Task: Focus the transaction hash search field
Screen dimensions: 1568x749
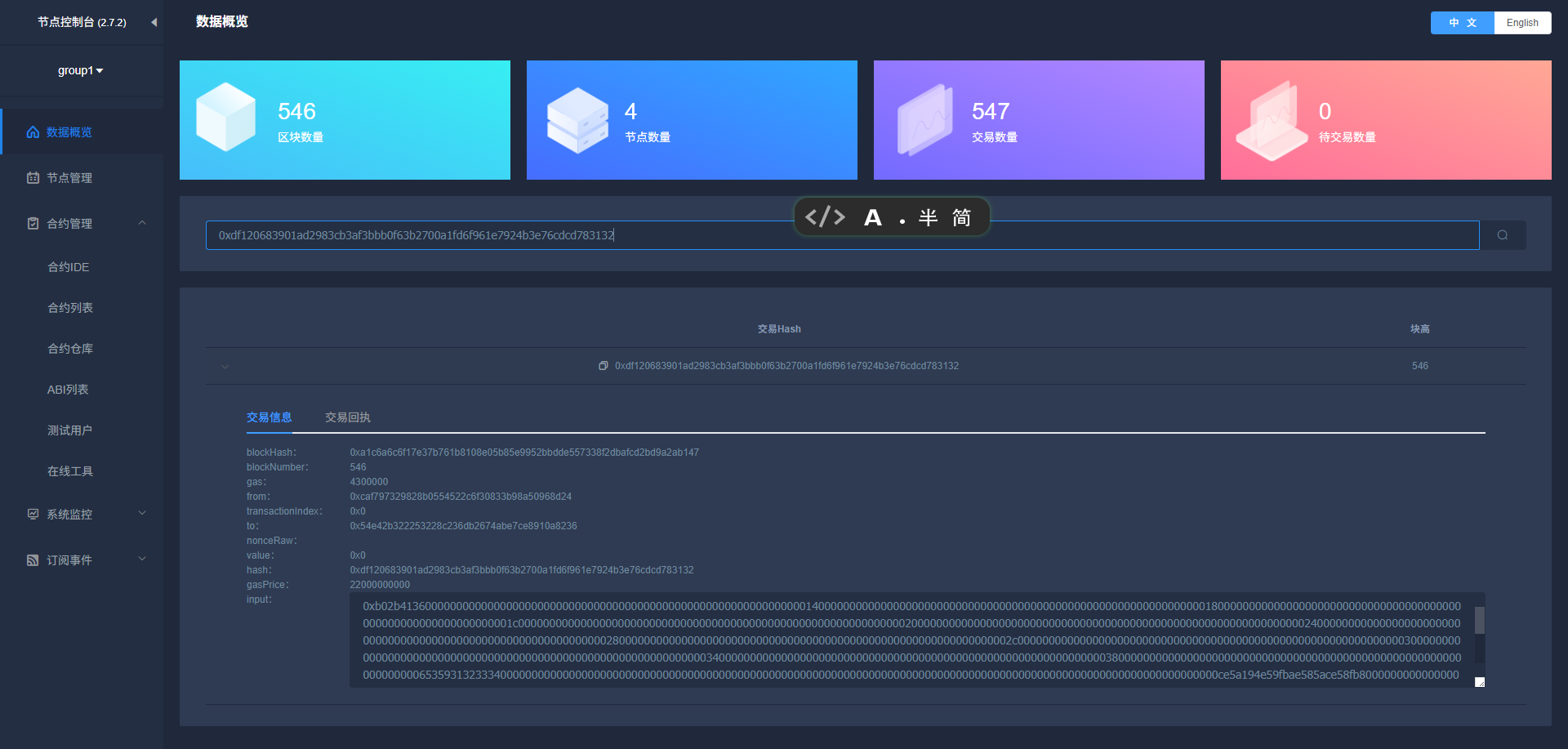Action: click(x=842, y=235)
